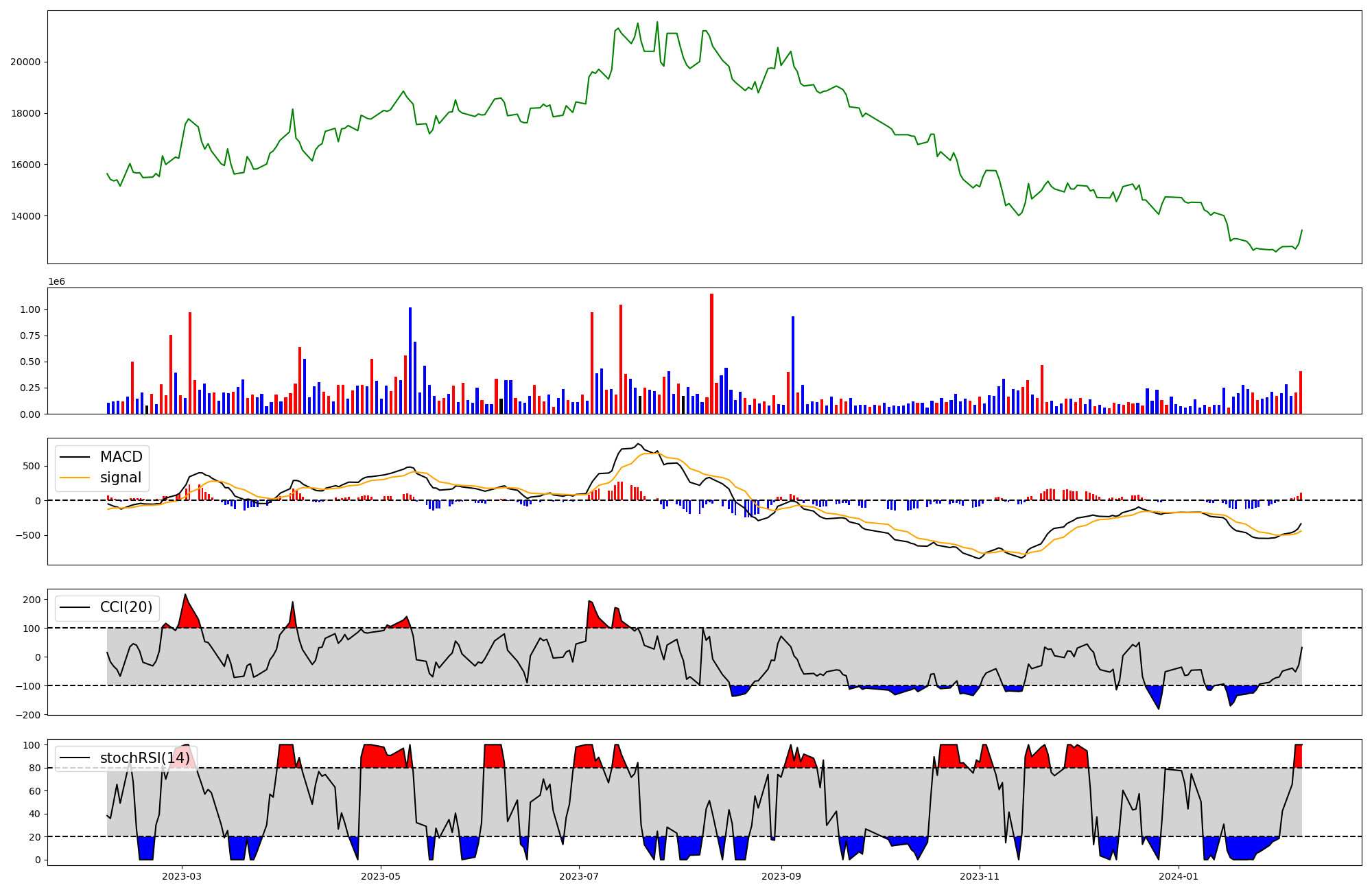Click the black MACD line legend swatch
This screenshot has width=1372, height=892.
(75, 457)
